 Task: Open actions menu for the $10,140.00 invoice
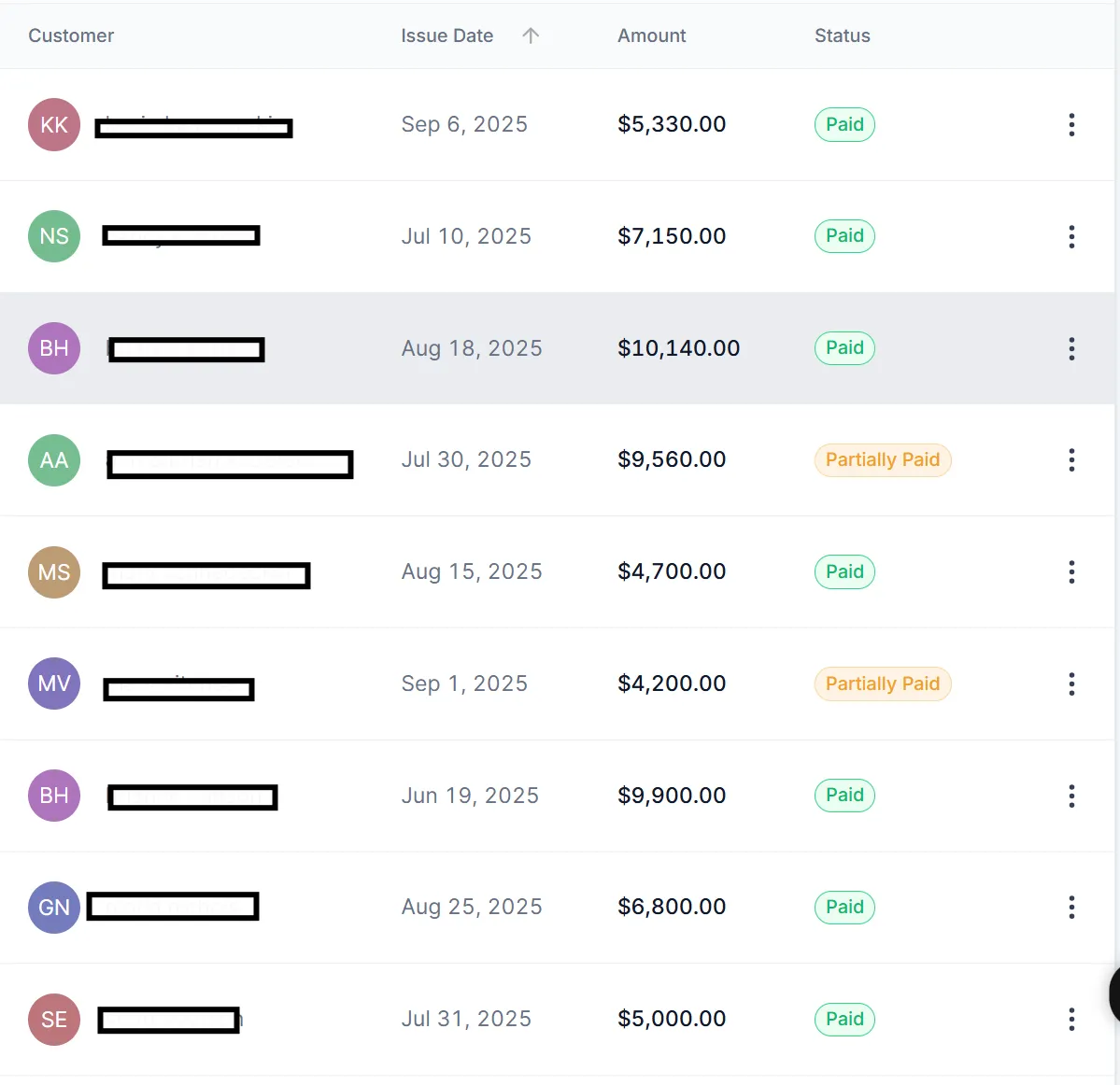tap(1071, 348)
